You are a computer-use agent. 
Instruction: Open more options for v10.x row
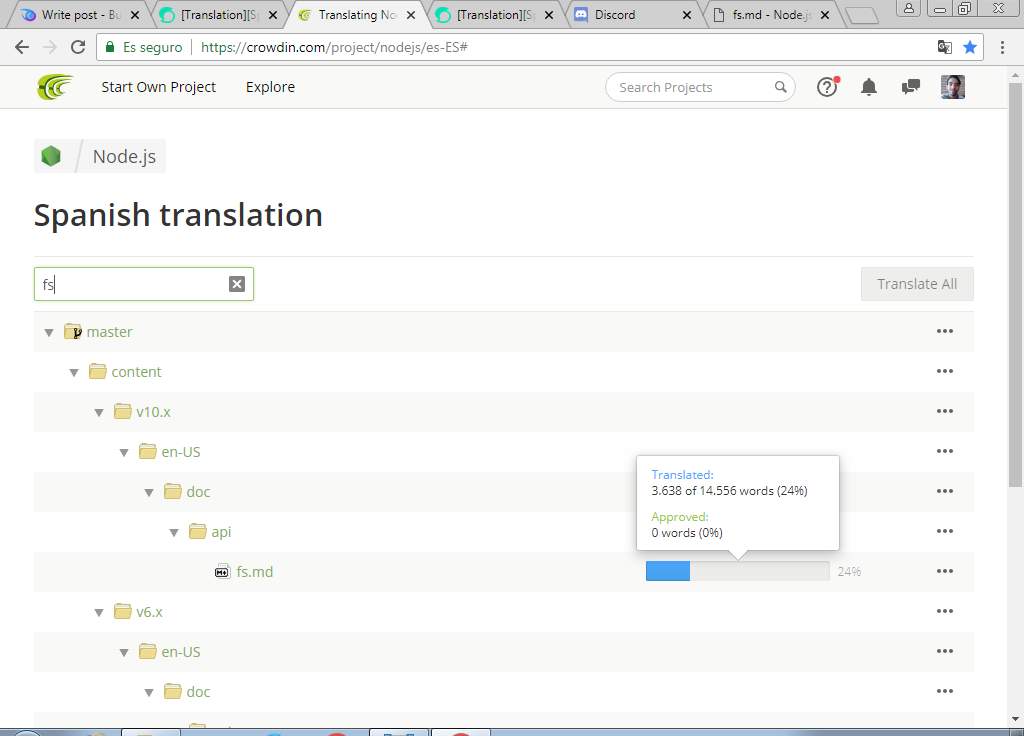[x=945, y=411]
